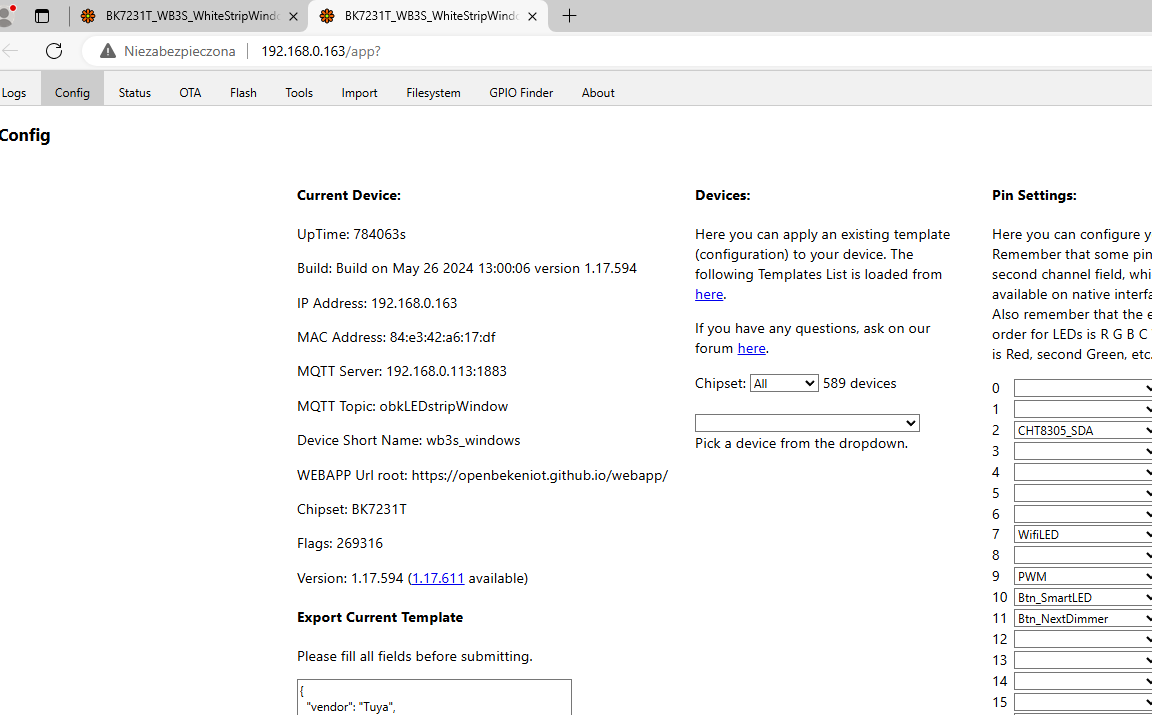
Task: Click the 'Chipset: BK7231T' line
Action: tap(352, 509)
